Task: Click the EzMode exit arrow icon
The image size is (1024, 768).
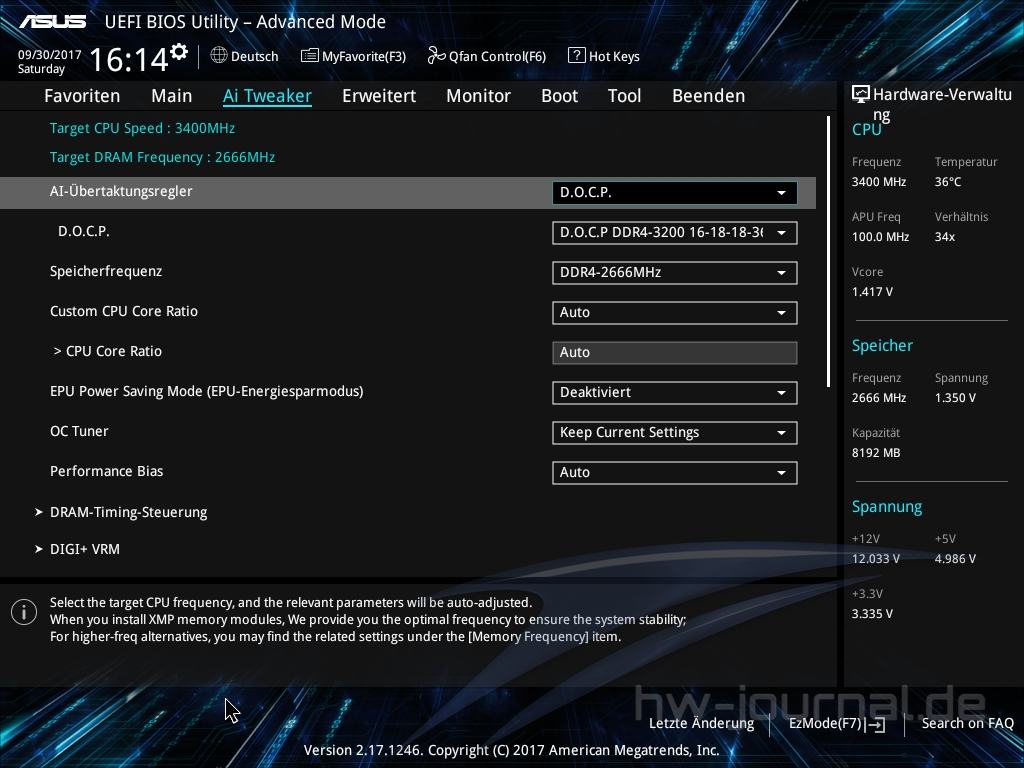Action: tap(876, 724)
